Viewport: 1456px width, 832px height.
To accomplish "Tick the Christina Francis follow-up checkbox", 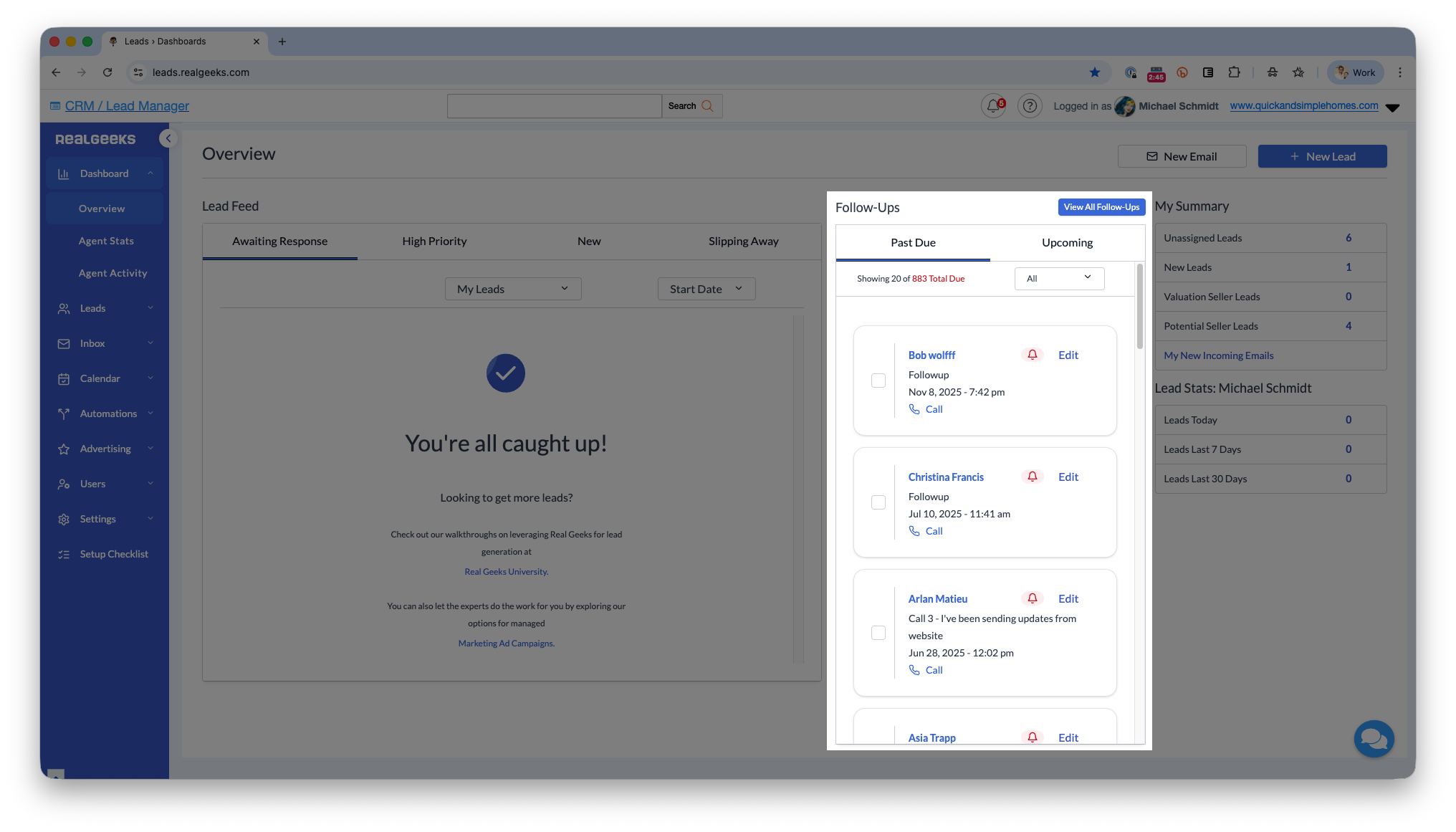I will click(x=878, y=502).
